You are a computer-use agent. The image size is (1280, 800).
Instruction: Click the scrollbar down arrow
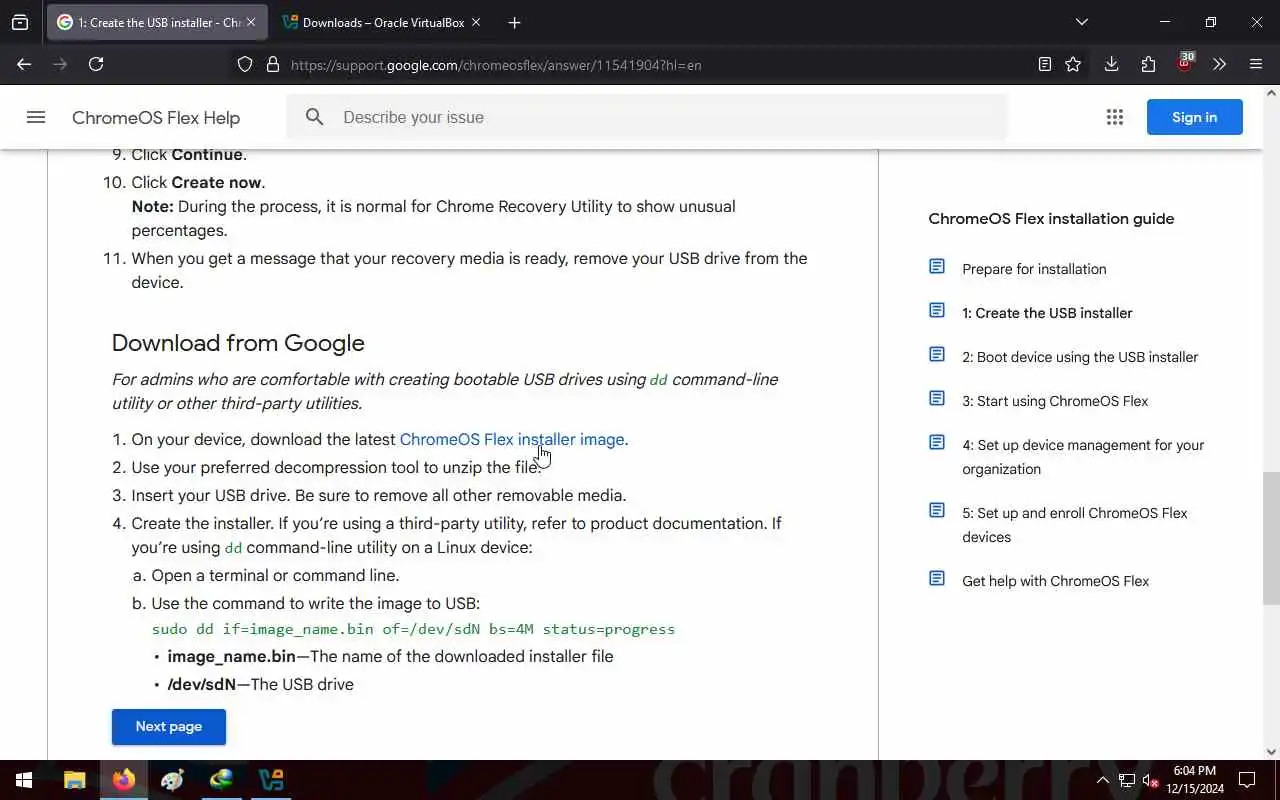[1271, 752]
